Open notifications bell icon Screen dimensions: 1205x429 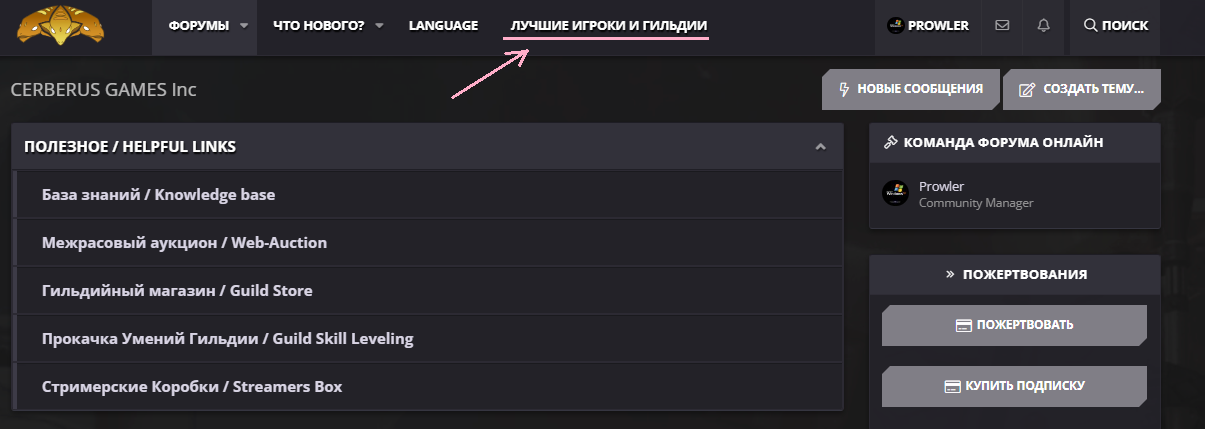[1044, 26]
